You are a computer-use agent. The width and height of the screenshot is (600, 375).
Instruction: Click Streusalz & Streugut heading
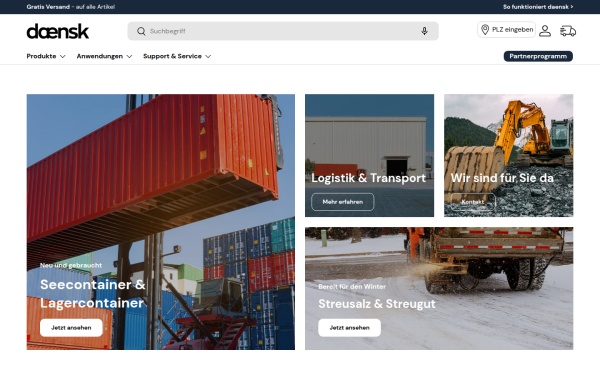coord(377,304)
